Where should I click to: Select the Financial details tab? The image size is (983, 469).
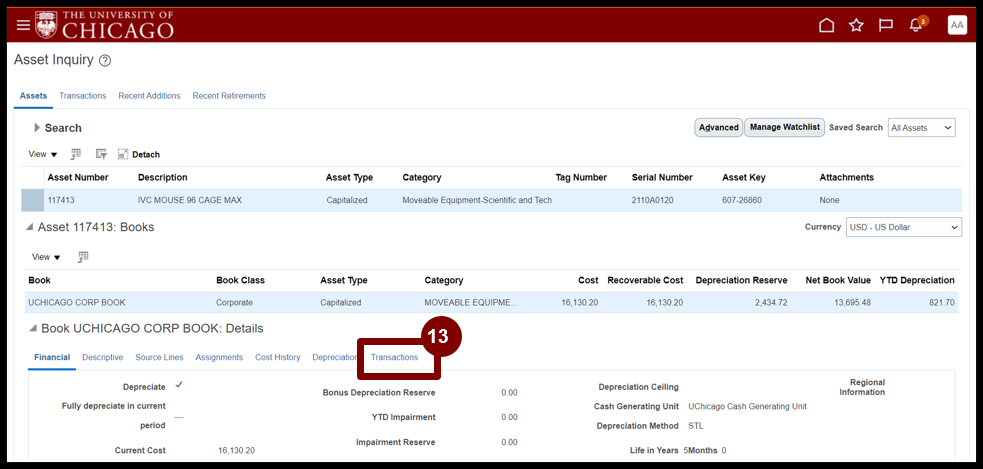pyautogui.click(x=52, y=357)
